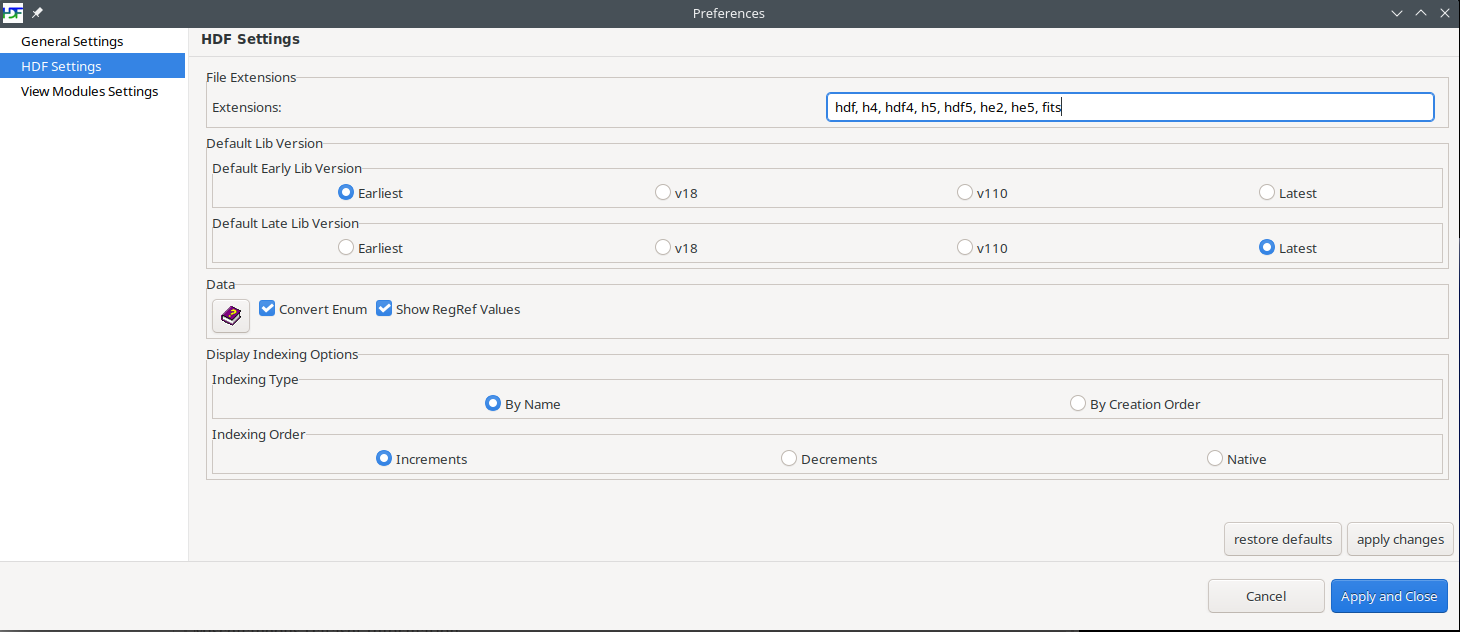Select By Creation Order indexing type

(1078, 404)
